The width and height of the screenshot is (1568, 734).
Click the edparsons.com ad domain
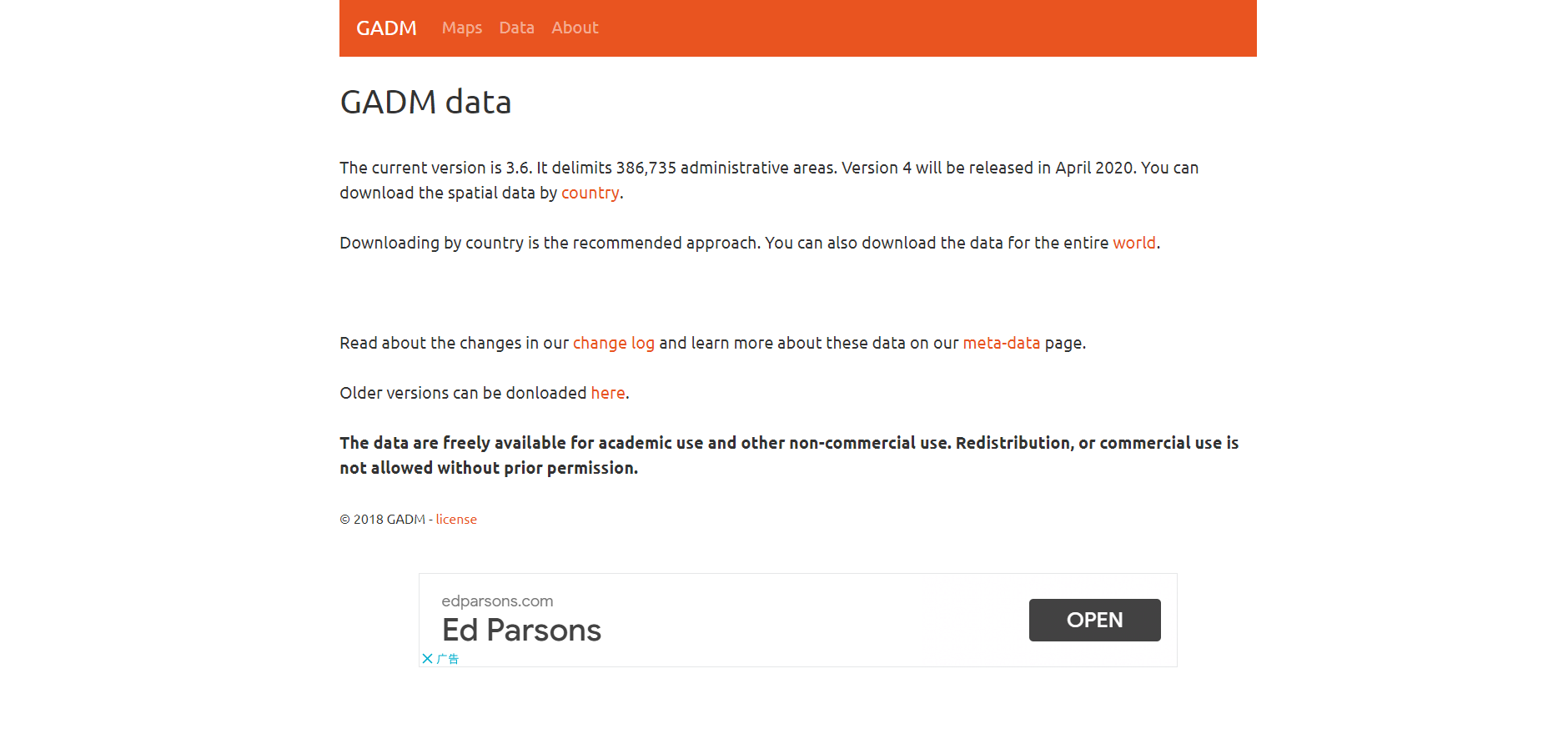[x=497, y=601]
